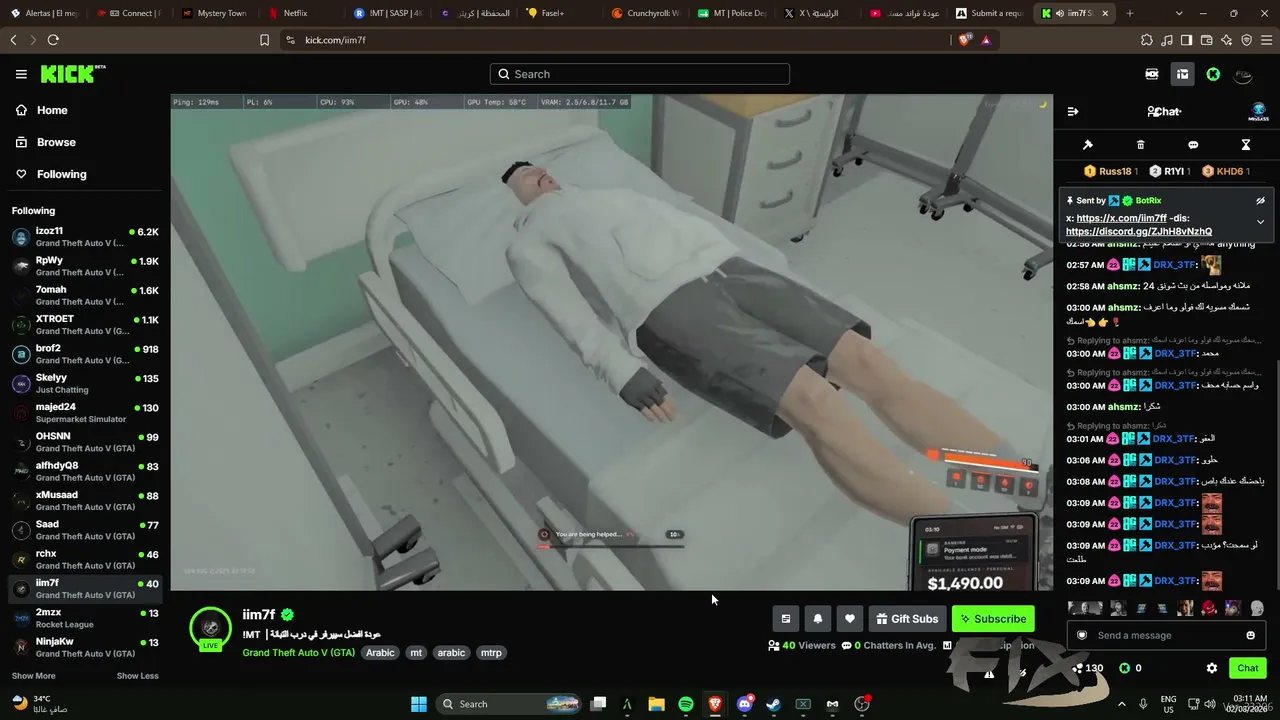Click the hourglass icon in chat toolbar
The height and width of the screenshot is (720, 1280).
(1246, 145)
